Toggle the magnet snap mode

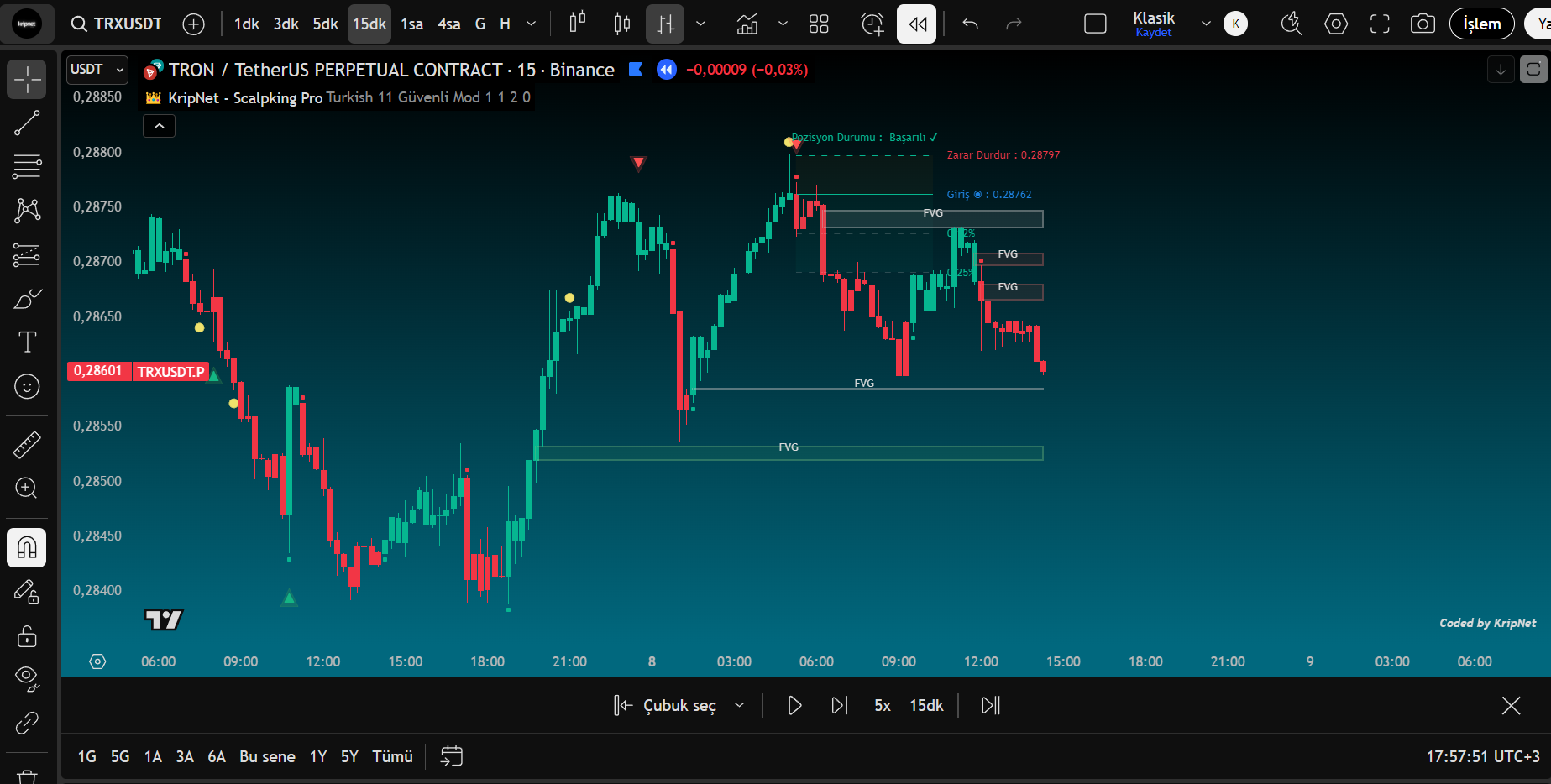(x=27, y=548)
